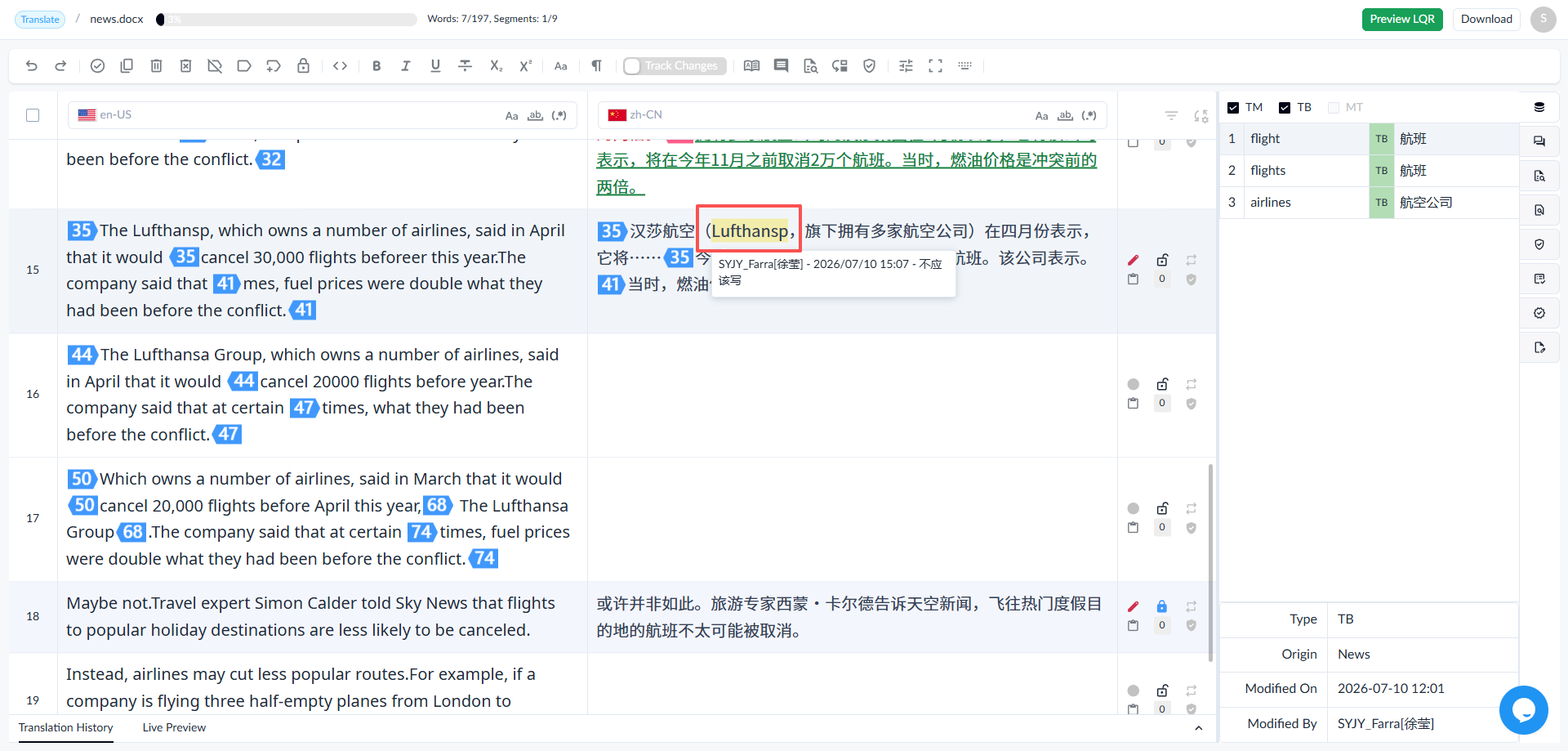Switch to Live Preview tab
The image size is (1568, 751).
click(174, 728)
